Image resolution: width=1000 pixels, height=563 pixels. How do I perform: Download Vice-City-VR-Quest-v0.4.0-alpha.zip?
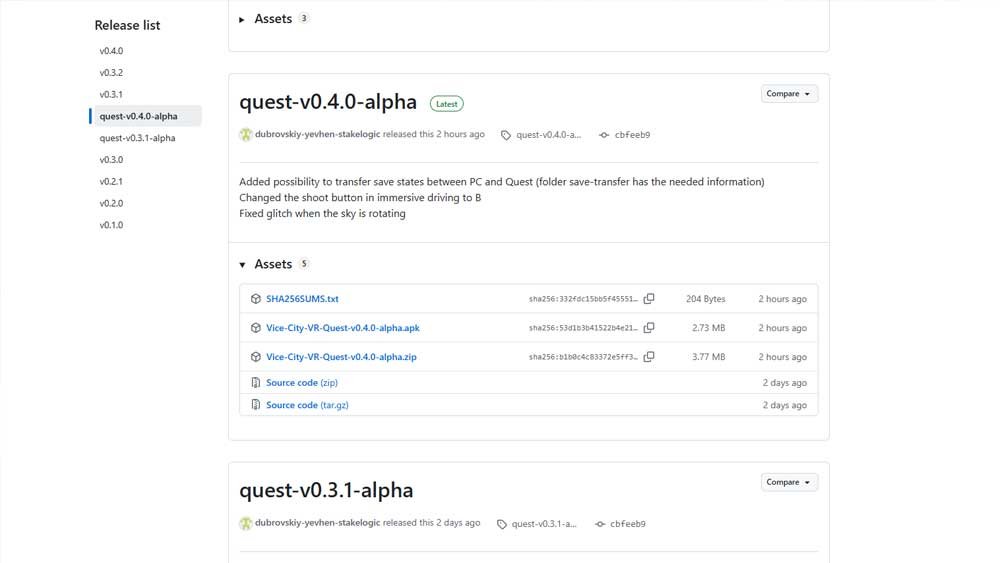[341, 356]
